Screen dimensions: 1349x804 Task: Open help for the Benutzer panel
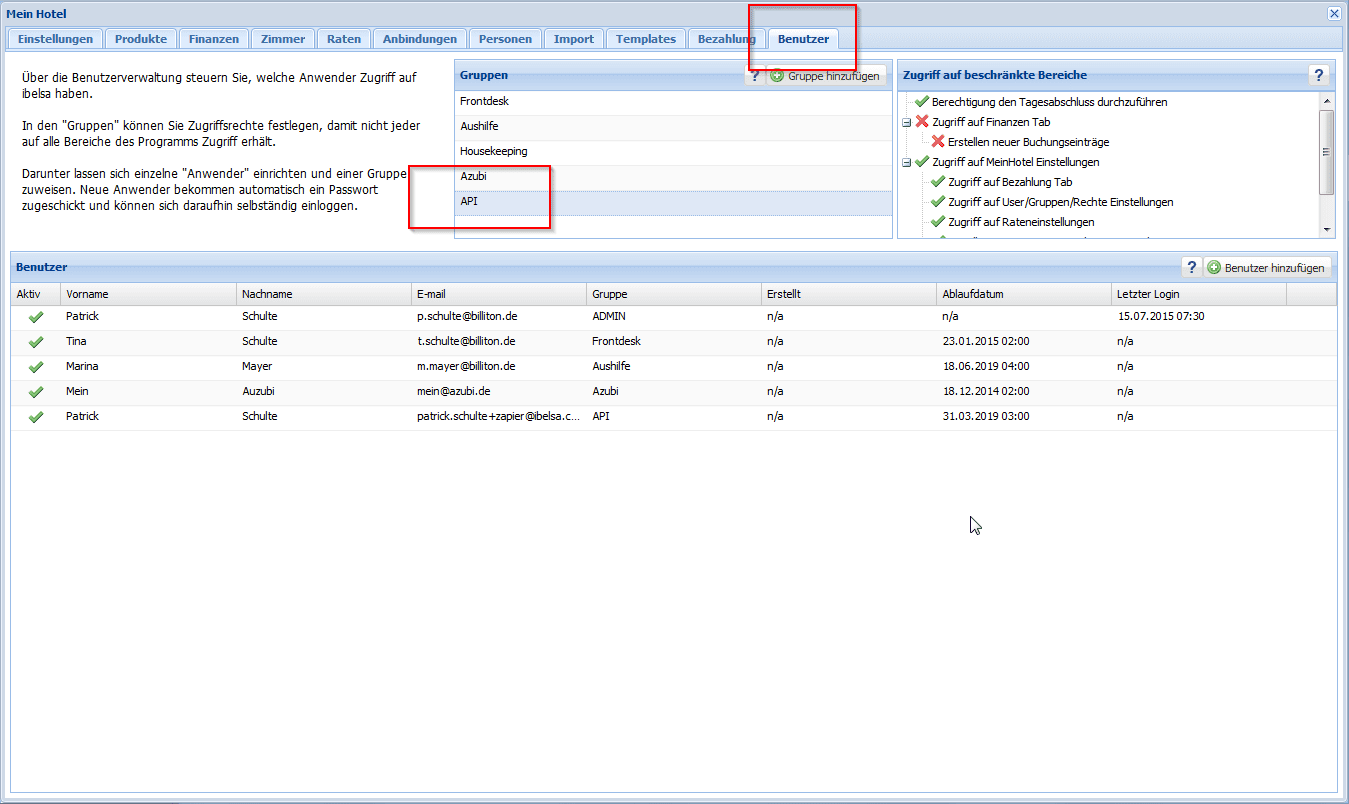coord(1191,267)
